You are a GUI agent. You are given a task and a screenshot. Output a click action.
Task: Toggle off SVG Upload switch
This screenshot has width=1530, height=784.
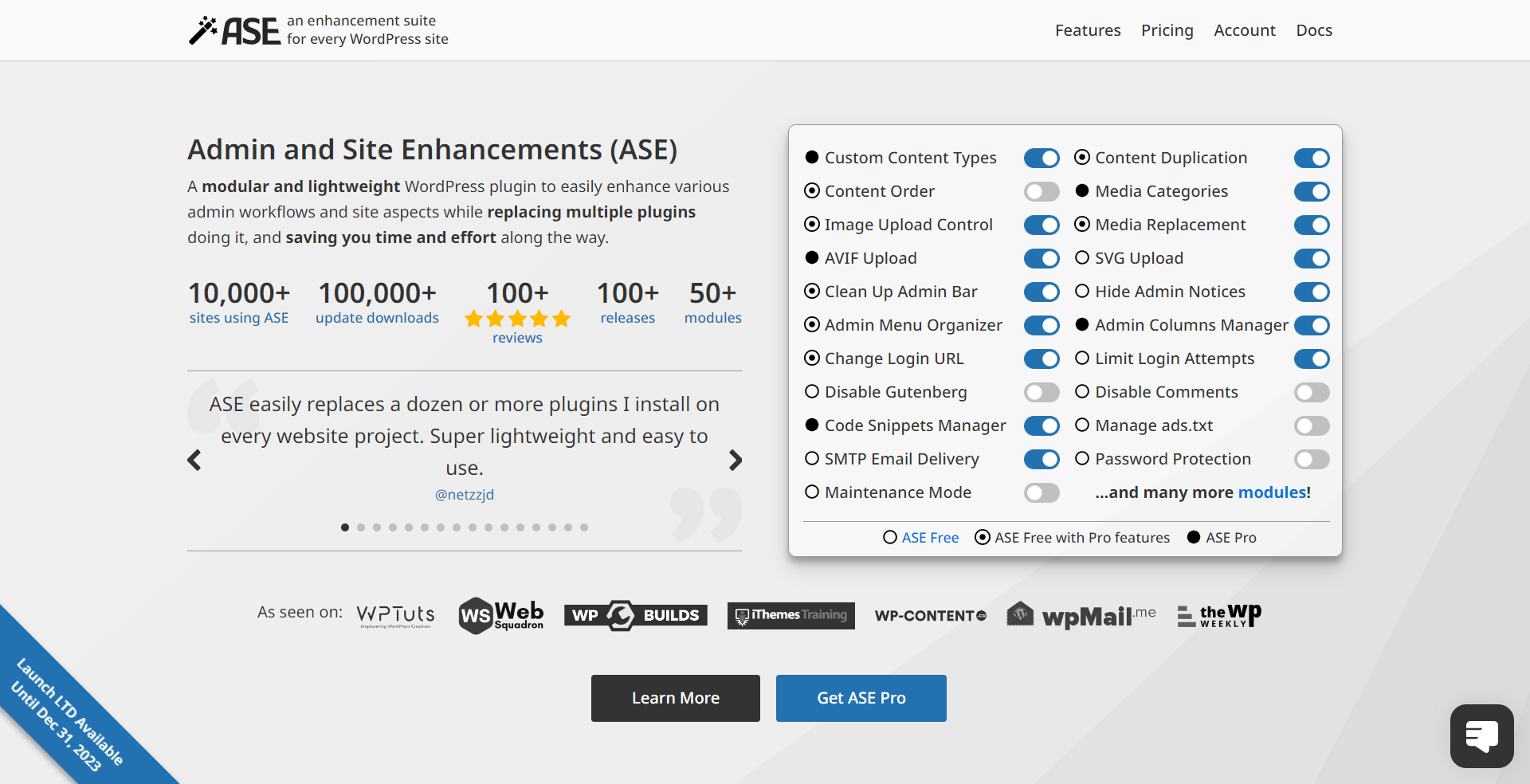tap(1312, 259)
